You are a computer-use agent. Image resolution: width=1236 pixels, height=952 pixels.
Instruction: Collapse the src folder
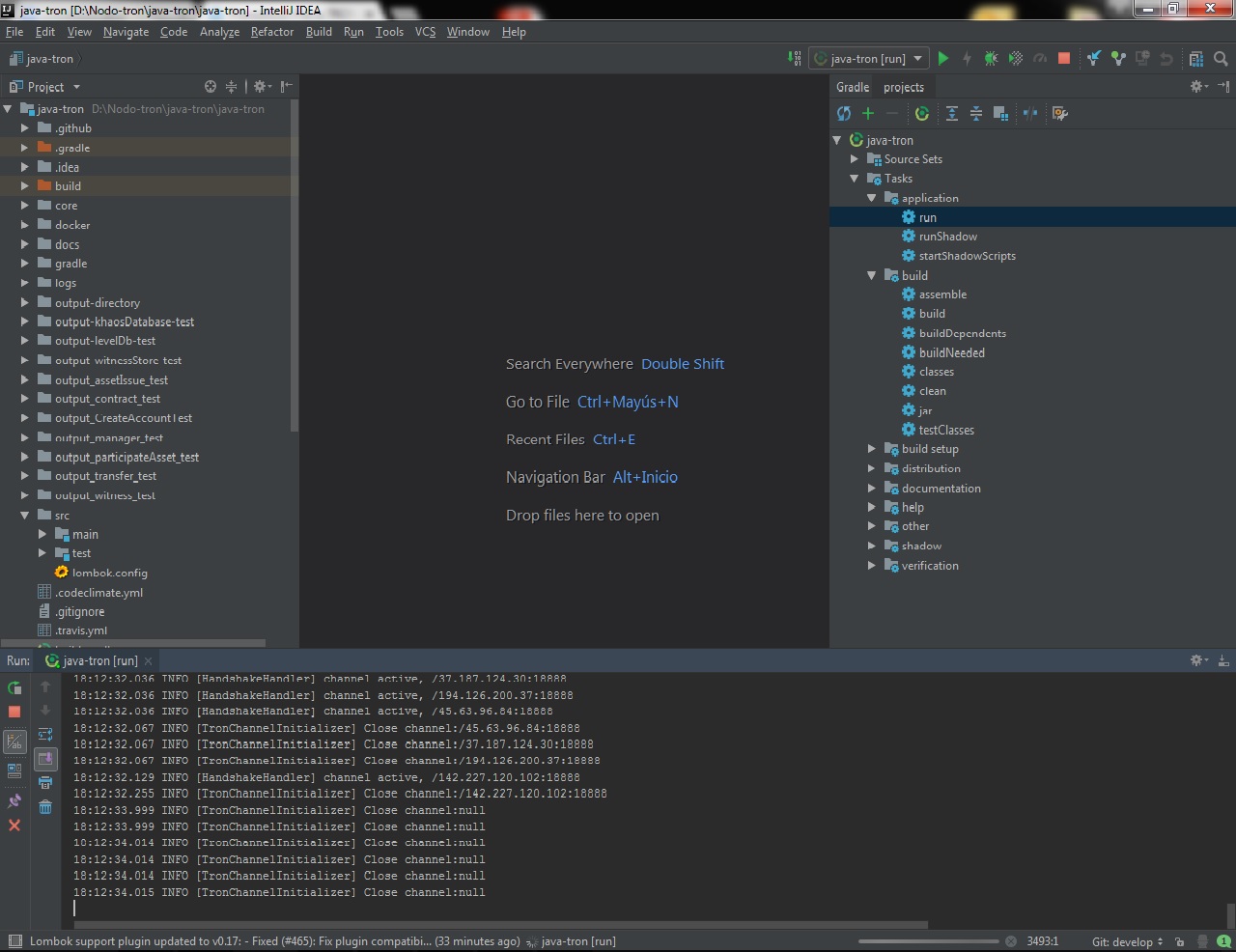(x=26, y=516)
